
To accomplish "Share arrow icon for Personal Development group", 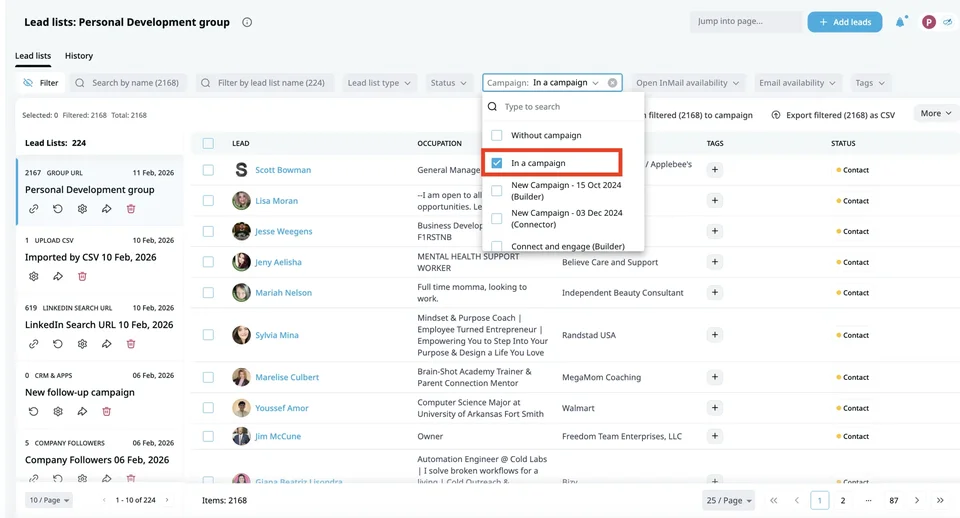I will pyautogui.click(x=107, y=209).
